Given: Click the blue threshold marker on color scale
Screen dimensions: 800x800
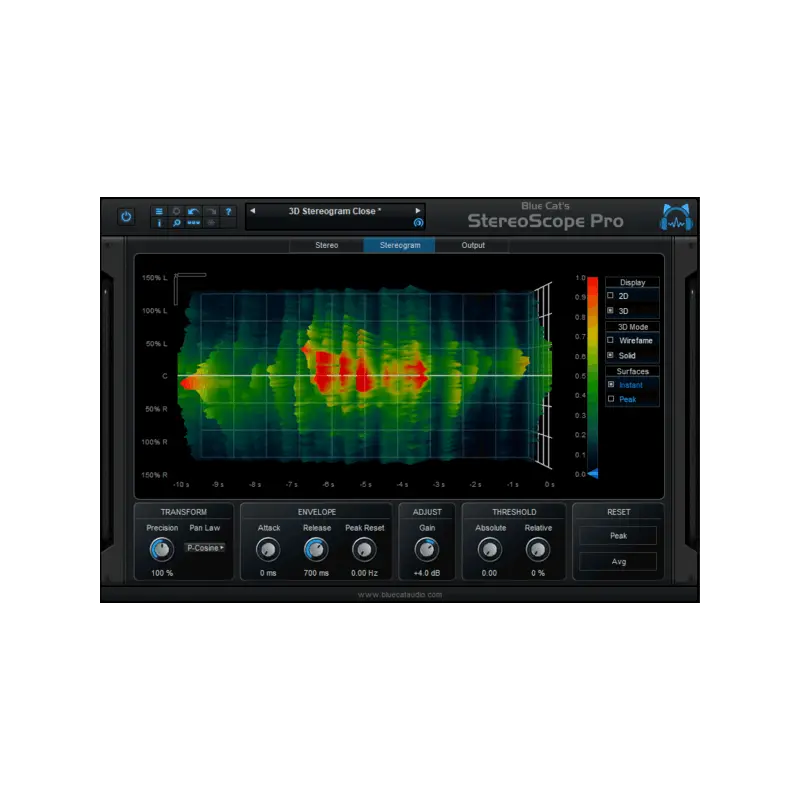Looking at the screenshot, I should 593,474.
